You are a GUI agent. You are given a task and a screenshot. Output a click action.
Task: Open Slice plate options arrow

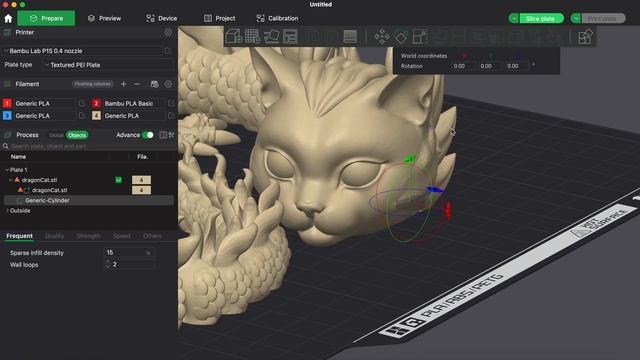point(514,18)
